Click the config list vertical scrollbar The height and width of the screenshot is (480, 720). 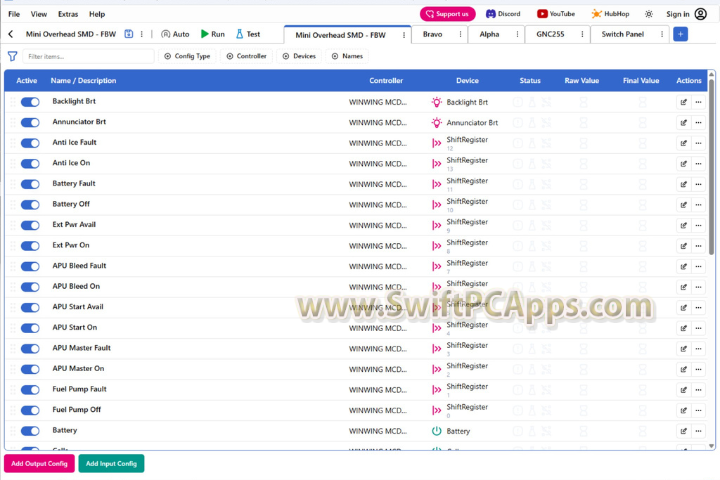pos(711,168)
